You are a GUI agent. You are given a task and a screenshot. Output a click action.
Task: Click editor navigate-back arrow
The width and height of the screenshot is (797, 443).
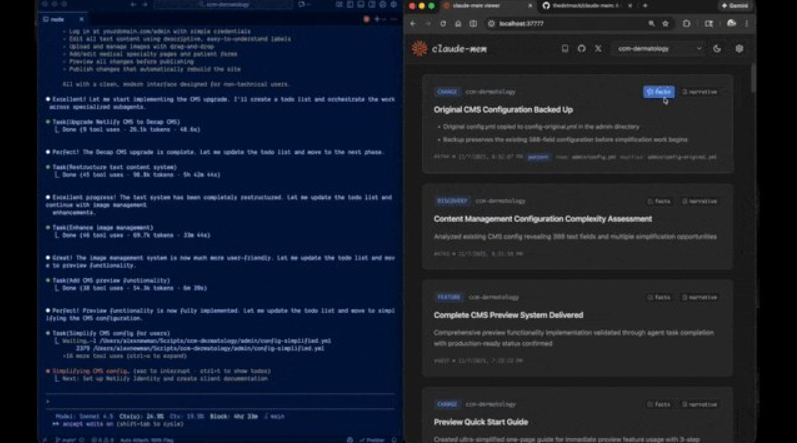133,5
